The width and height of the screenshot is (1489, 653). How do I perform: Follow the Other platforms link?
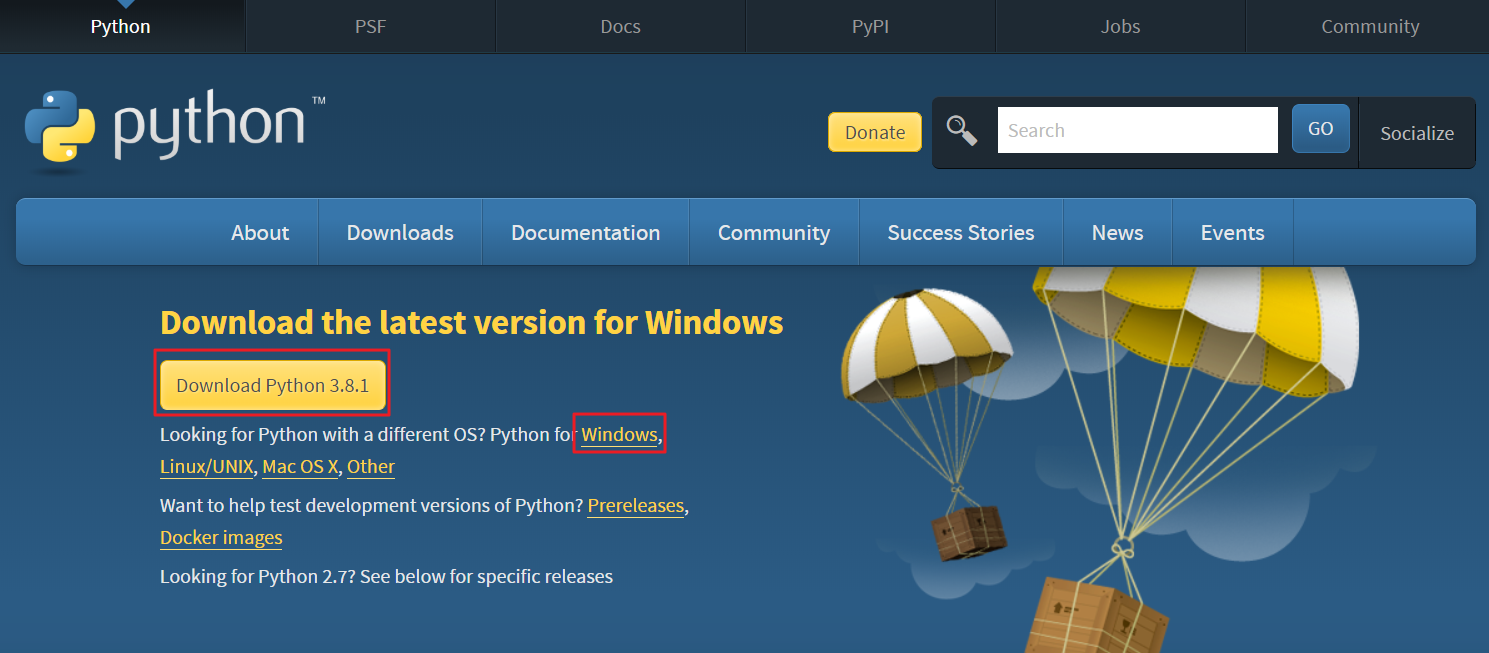point(371,467)
